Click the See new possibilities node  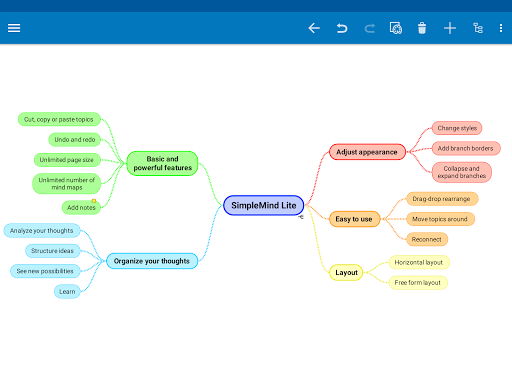click(45, 271)
